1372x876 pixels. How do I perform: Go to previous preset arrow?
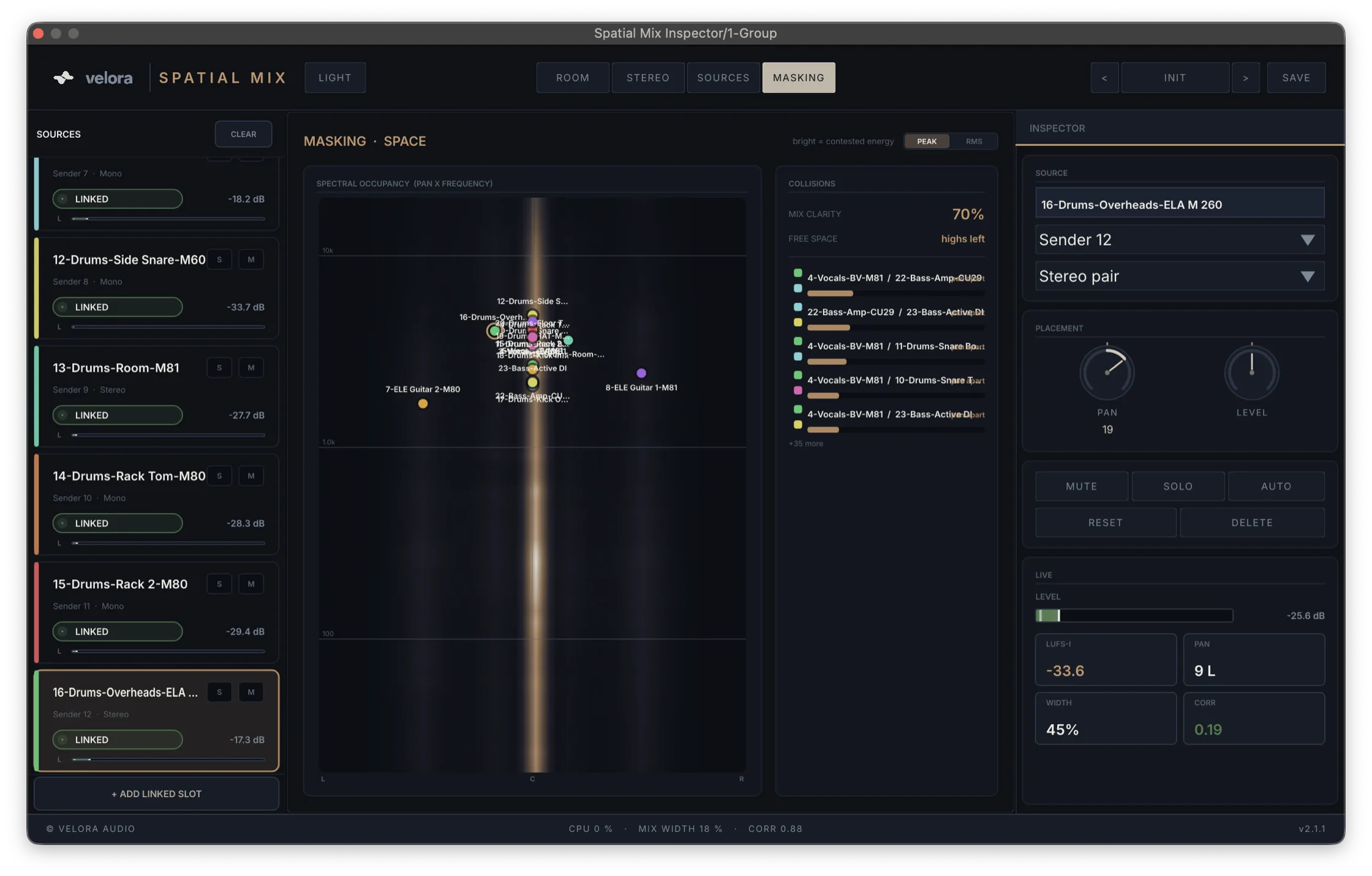point(1104,78)
